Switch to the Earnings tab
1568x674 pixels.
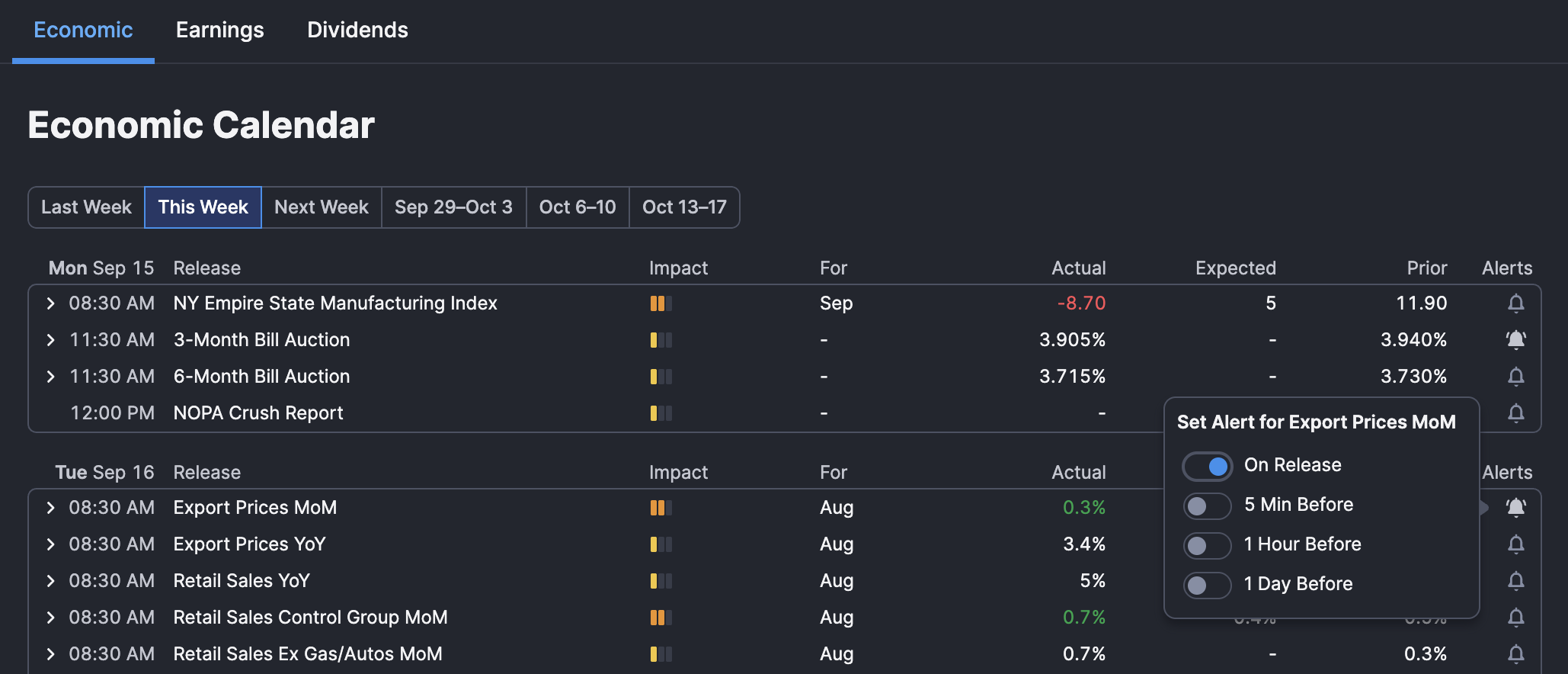pos(219,30)
